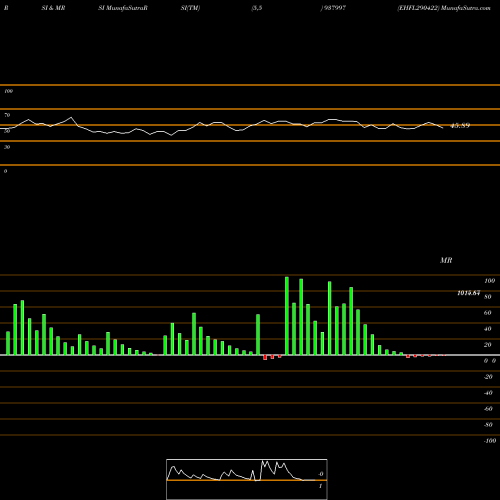Click the MR axis label -60
500x500 pixels.
(x=488, y=409)
